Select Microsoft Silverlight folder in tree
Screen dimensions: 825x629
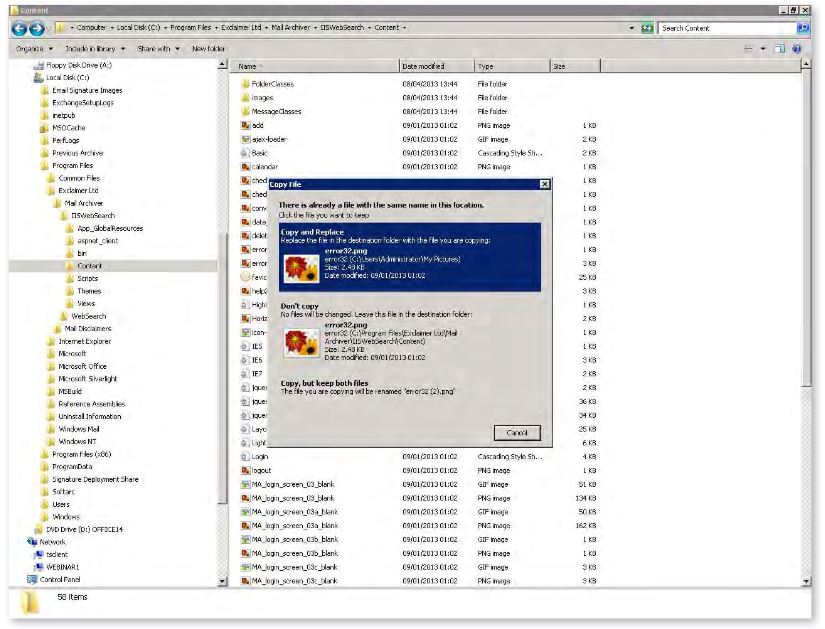pos(82,378)
